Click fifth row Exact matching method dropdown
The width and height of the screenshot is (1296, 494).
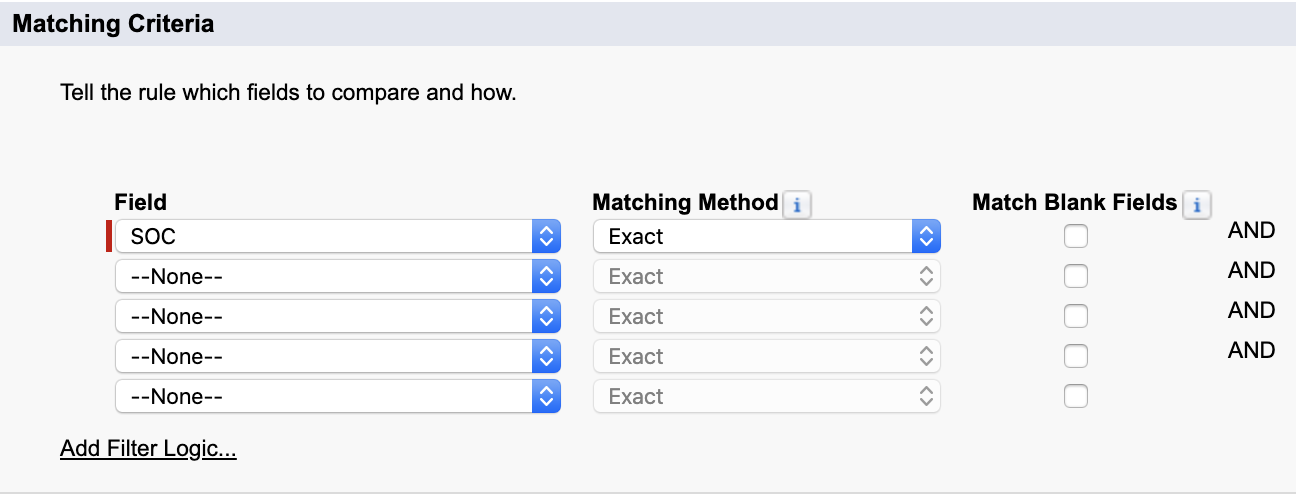coord(766,397)
